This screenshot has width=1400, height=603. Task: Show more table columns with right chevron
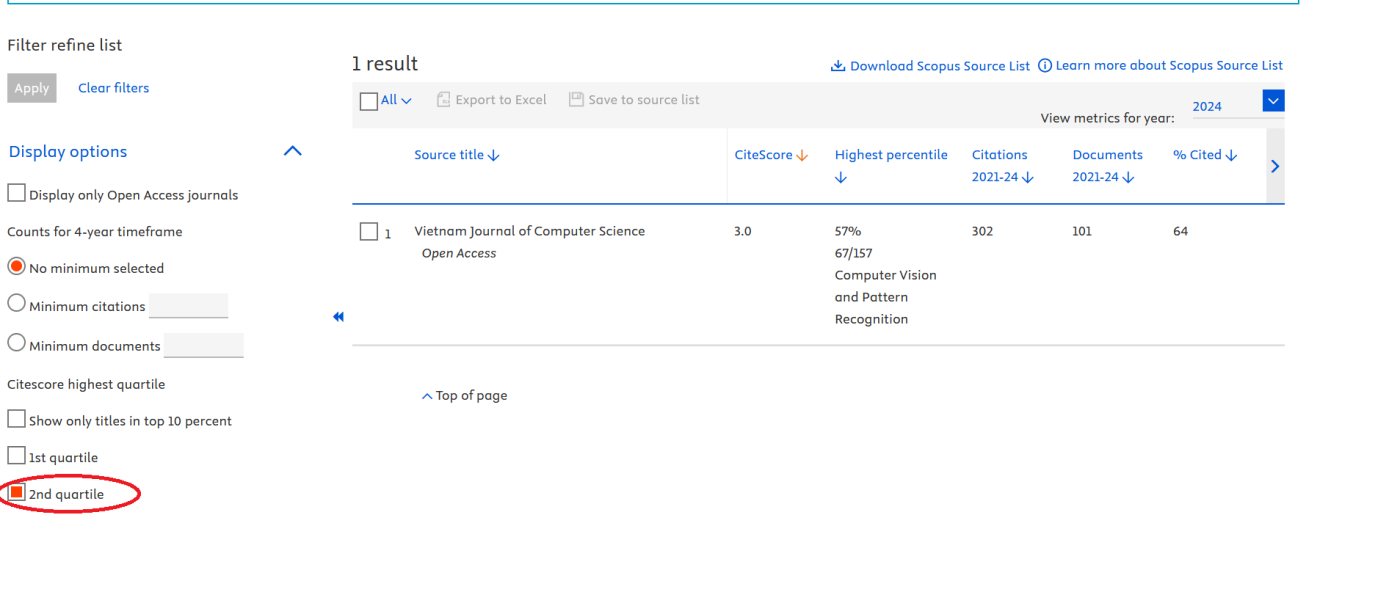point(1275,167)
